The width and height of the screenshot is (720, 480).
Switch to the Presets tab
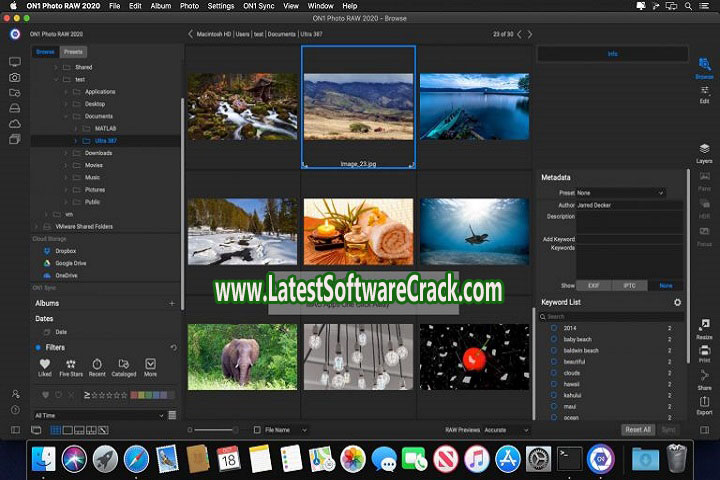(73, 51)
